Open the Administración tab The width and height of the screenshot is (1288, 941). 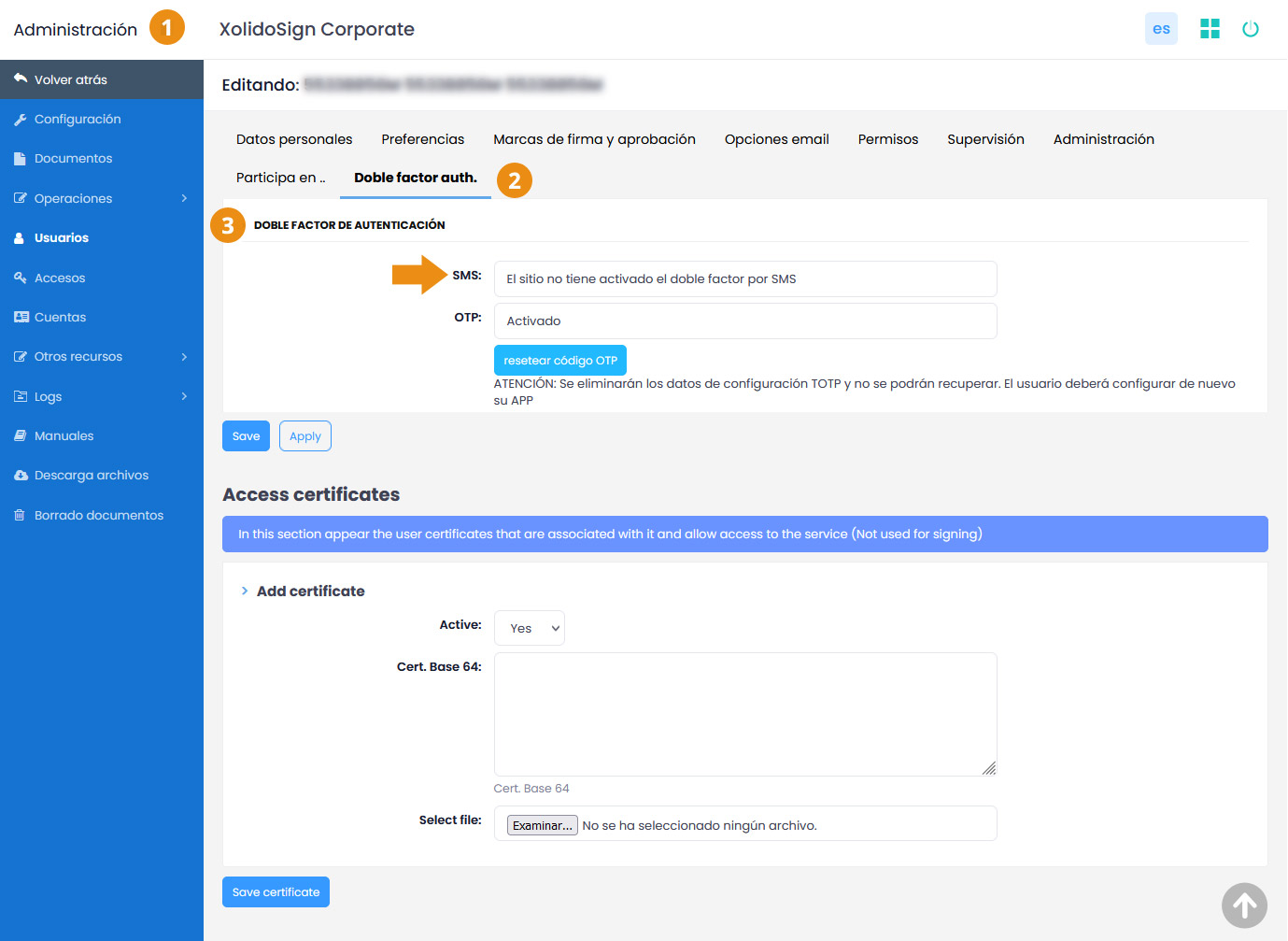click(x=1104, y=139)
